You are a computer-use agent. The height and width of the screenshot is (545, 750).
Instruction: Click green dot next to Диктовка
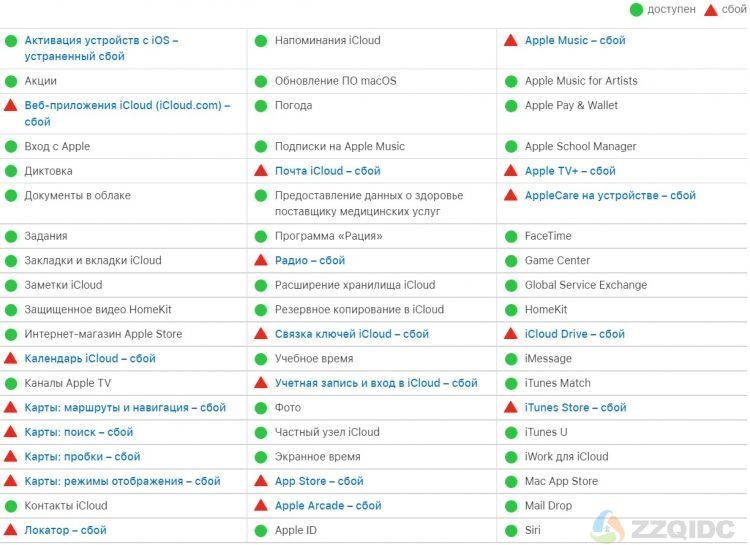click(x=11, y=171)
